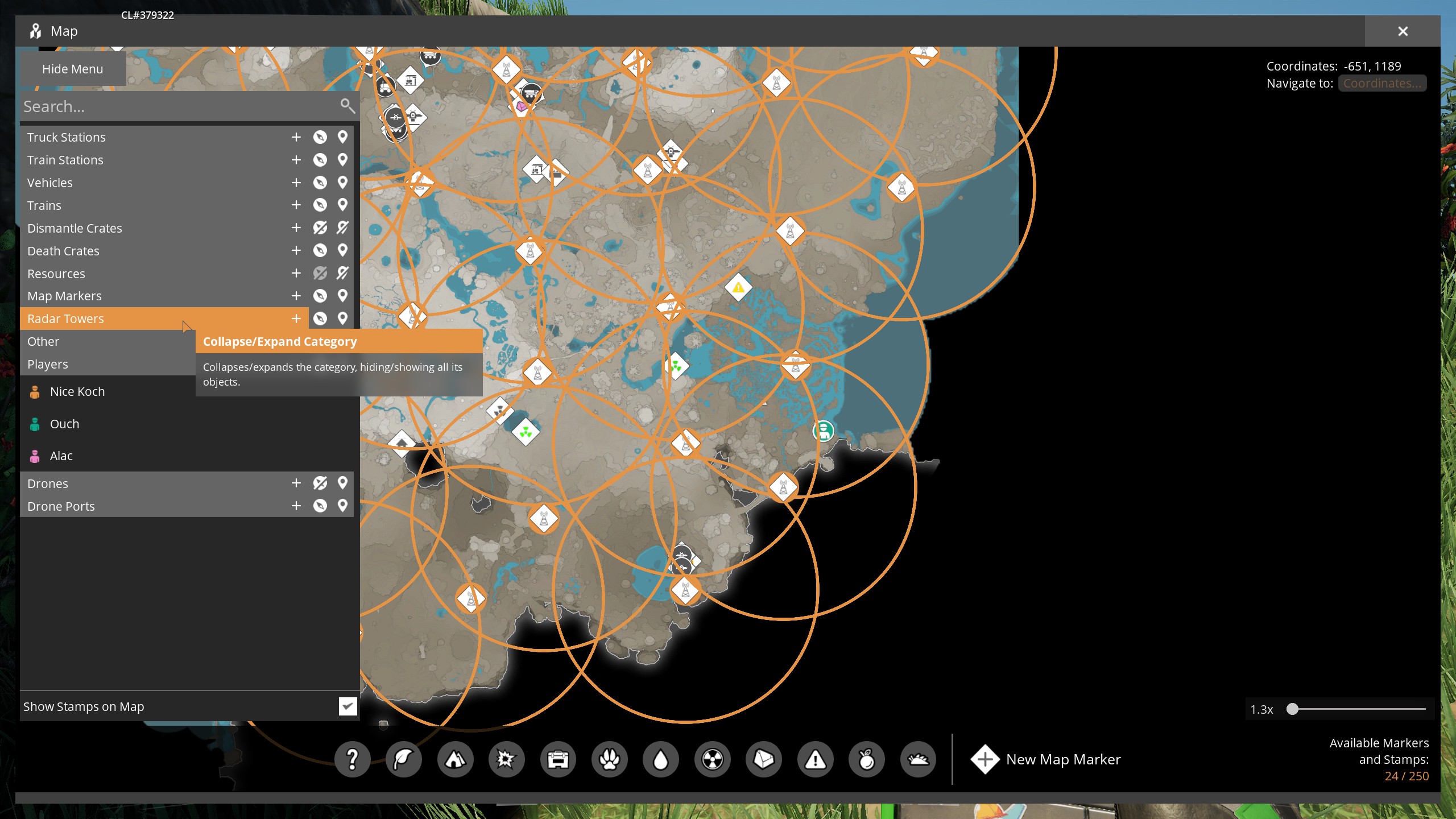This screenshot has width=1456, height=819.
Task: Click the map zoom slider handle
Action: (1292, 709)
